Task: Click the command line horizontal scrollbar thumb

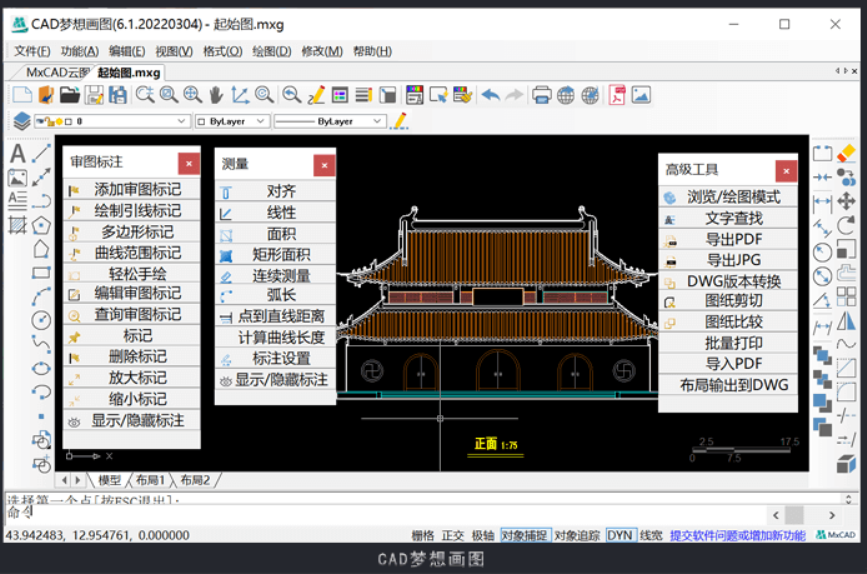Action: tap(795, 515)
